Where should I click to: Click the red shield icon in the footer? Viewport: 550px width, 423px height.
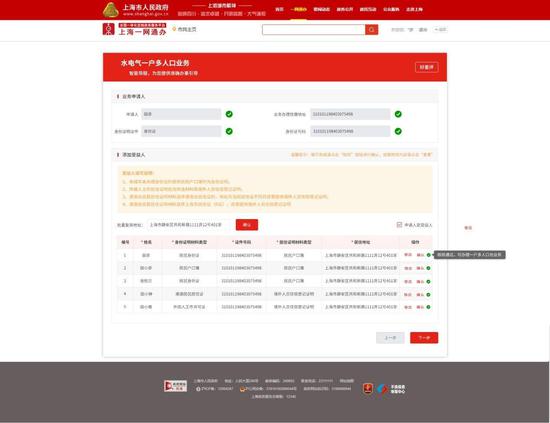368,389
